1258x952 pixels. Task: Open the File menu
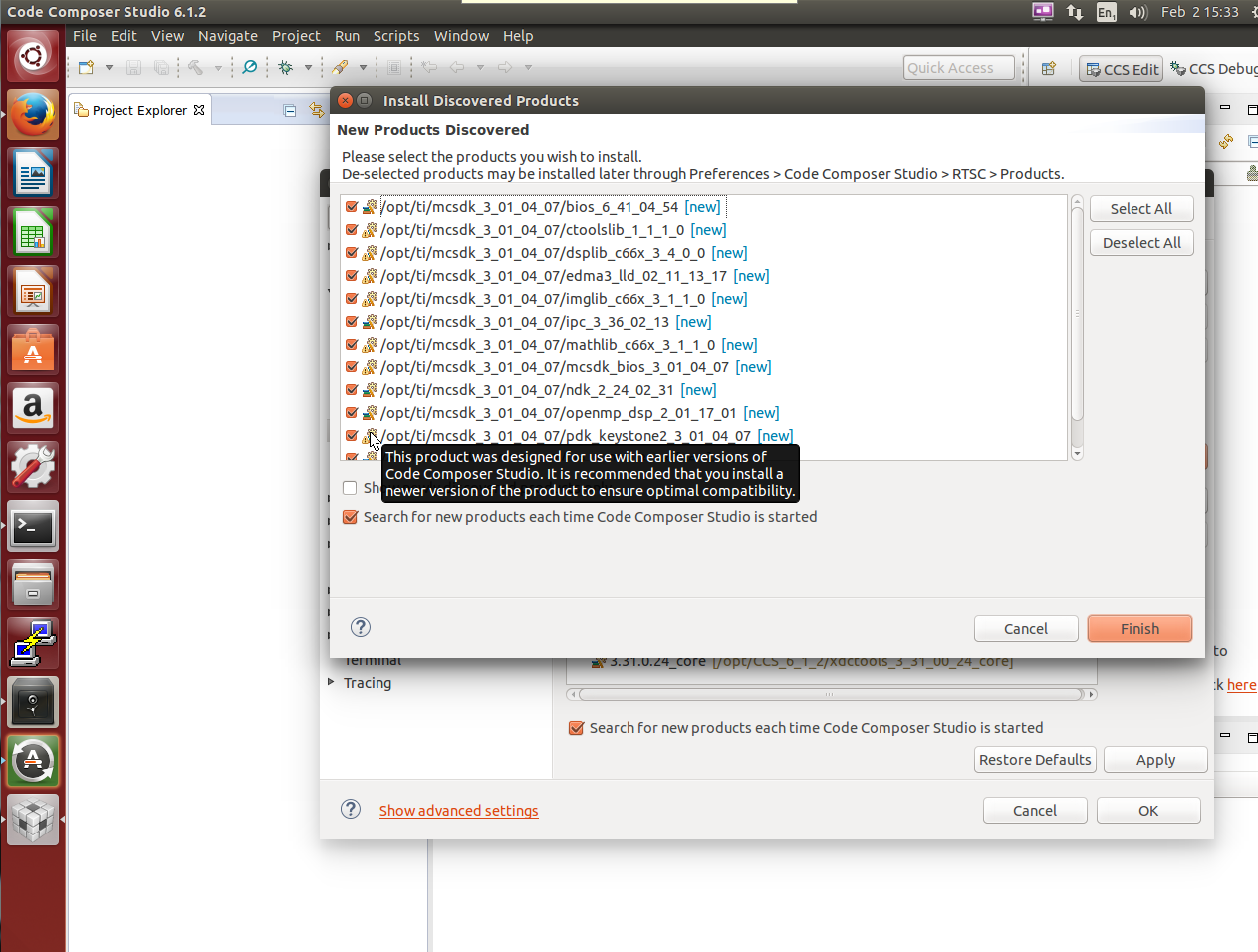click(85, 36)
